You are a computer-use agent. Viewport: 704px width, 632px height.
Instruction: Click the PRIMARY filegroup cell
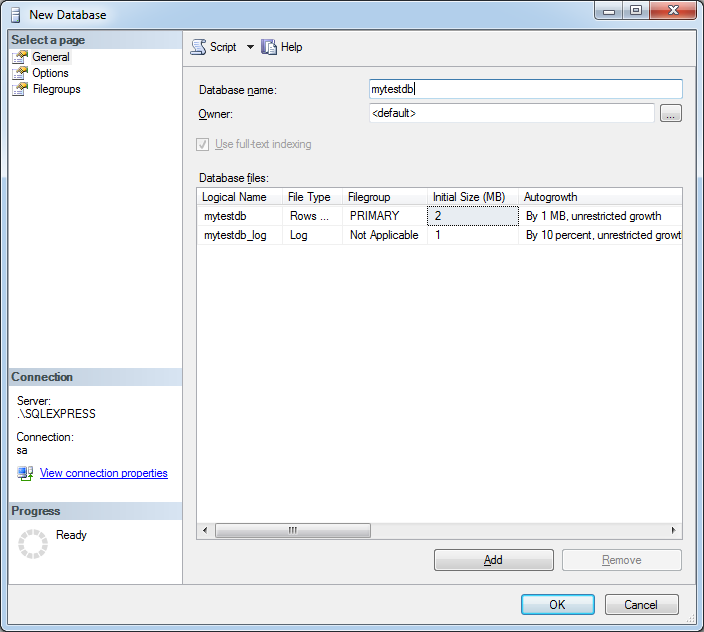point(385,216)
